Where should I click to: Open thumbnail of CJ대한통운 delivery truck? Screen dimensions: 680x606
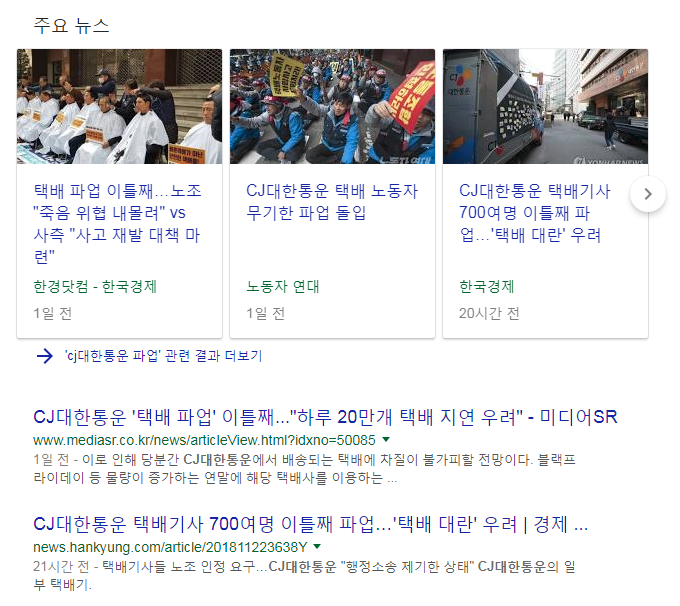pyautogui.click(x=545, y=106)
